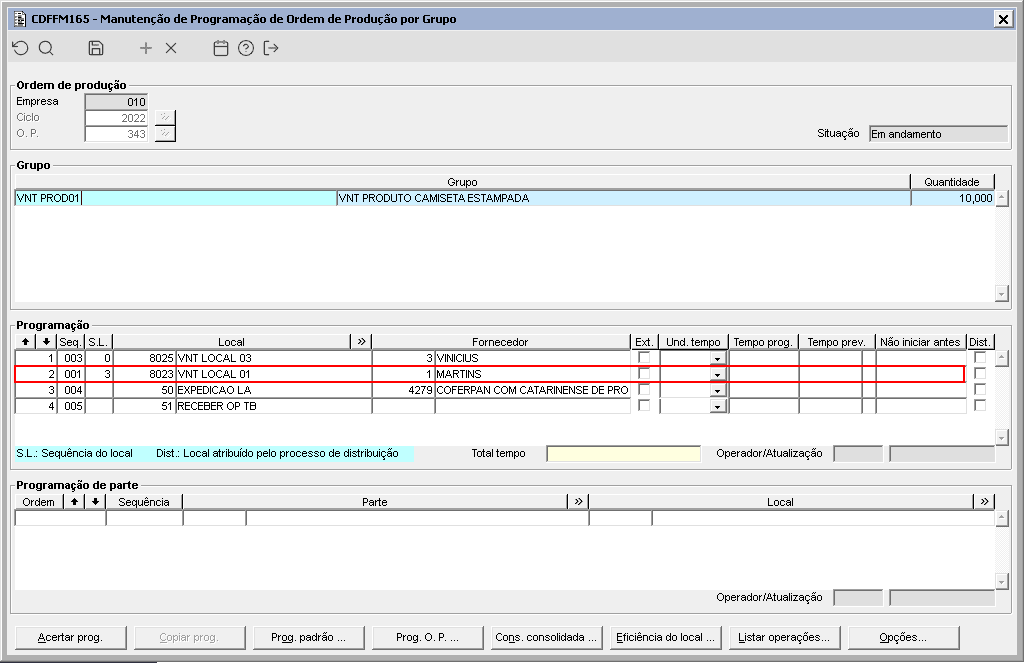Open the search magnifier tool
Screen dimensions: 1024x663
46,48
